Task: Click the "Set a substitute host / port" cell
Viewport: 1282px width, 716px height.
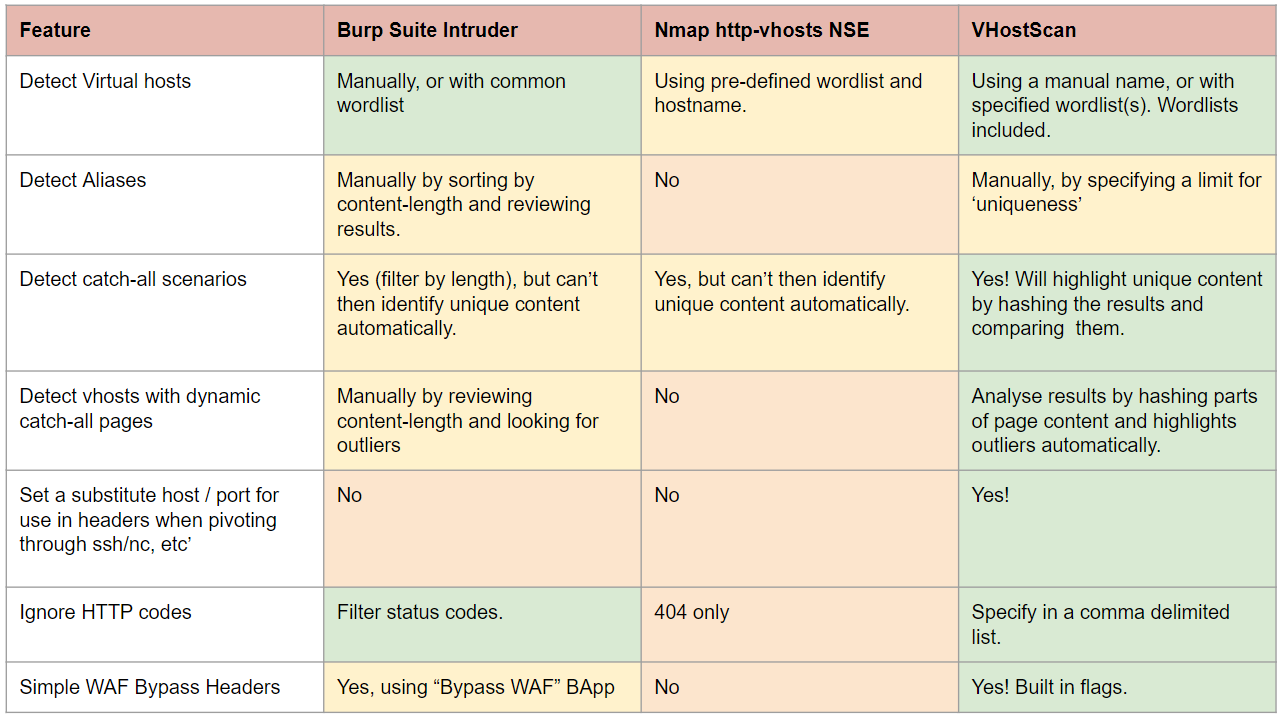Action: pyautogui.click(x=149, y=519)
